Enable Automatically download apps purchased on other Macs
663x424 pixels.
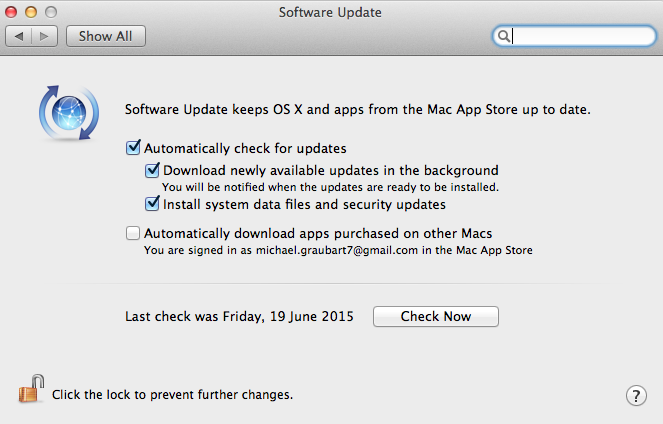pyautogui.click(x=133, y=233)
